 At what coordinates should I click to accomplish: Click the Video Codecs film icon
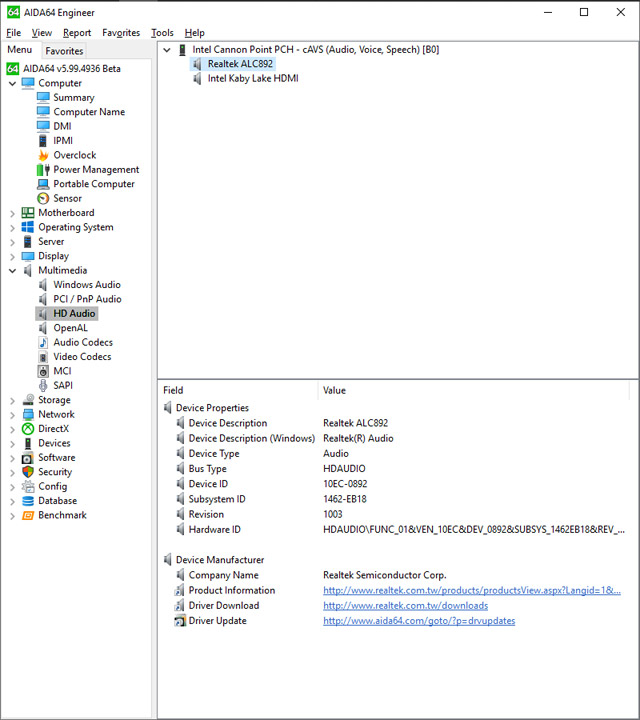43,357
